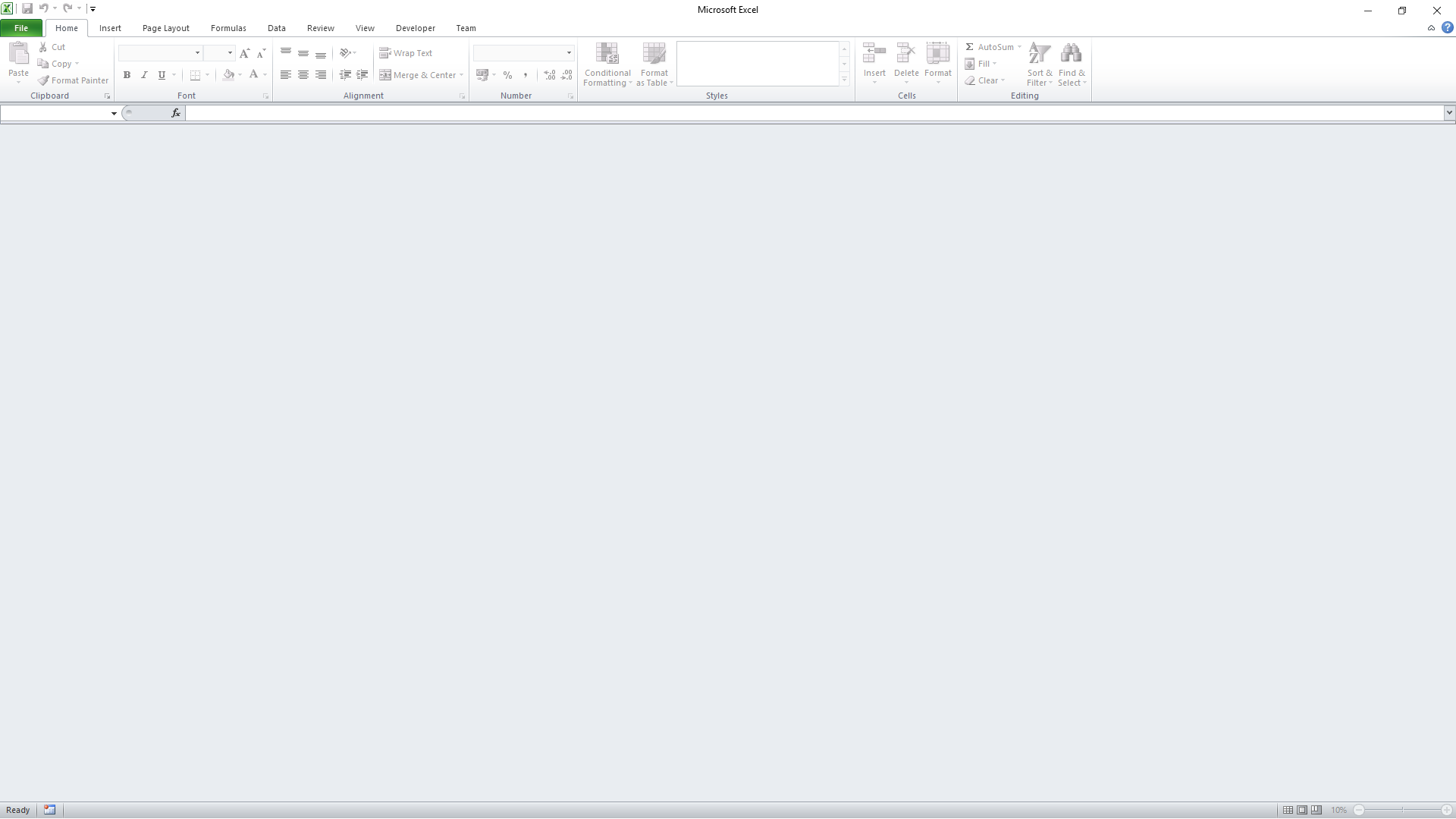Switch to the Developer tab
This screenshot has height=819, width=1456.
[x=416, y=28]
